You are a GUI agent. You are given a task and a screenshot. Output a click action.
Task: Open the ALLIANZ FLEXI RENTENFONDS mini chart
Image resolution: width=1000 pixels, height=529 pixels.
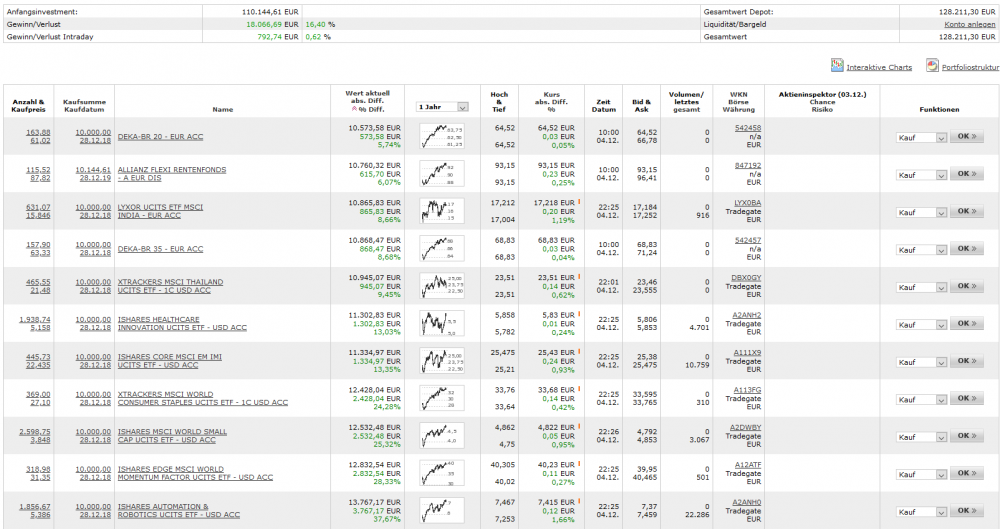pyautogui.click(x=442, y=174)
